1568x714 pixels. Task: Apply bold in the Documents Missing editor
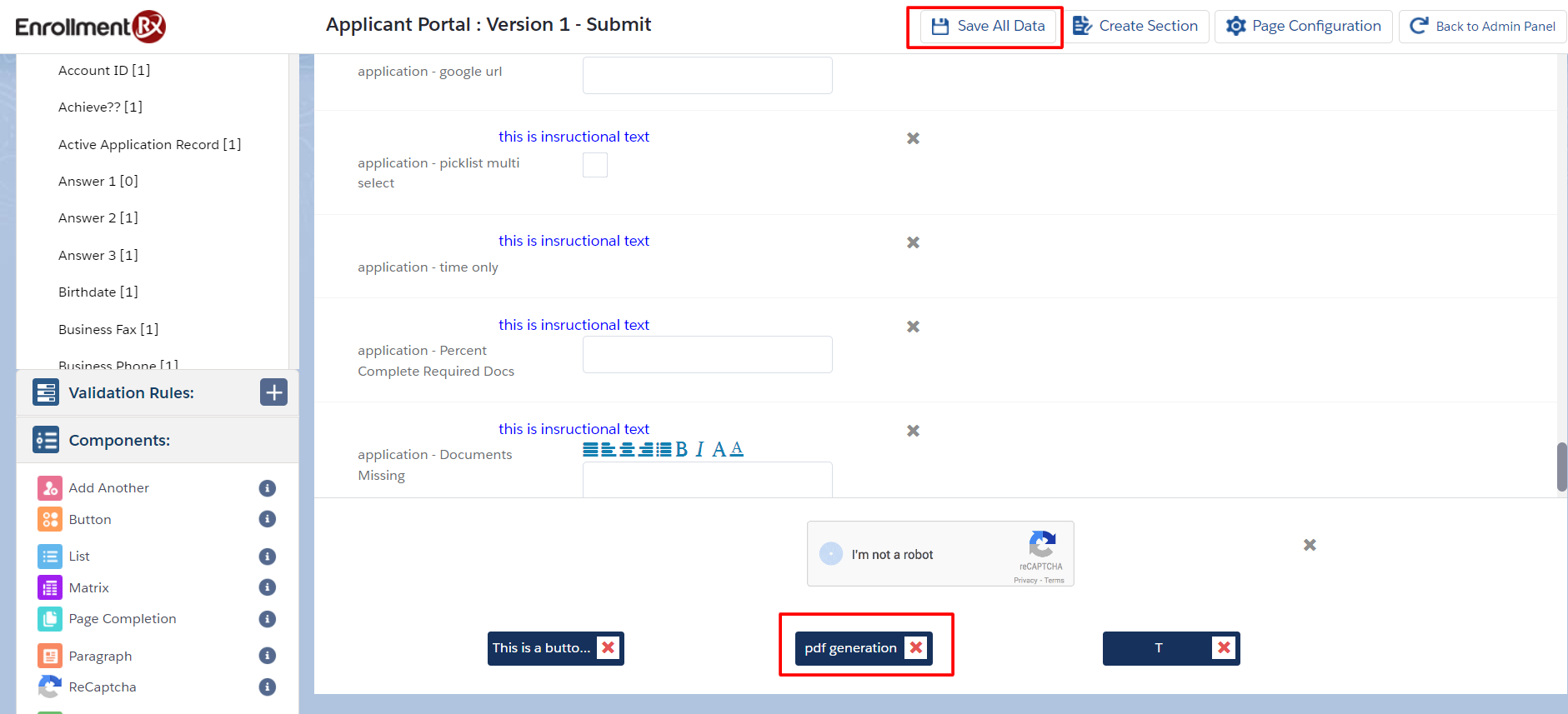tap(681, 450)
